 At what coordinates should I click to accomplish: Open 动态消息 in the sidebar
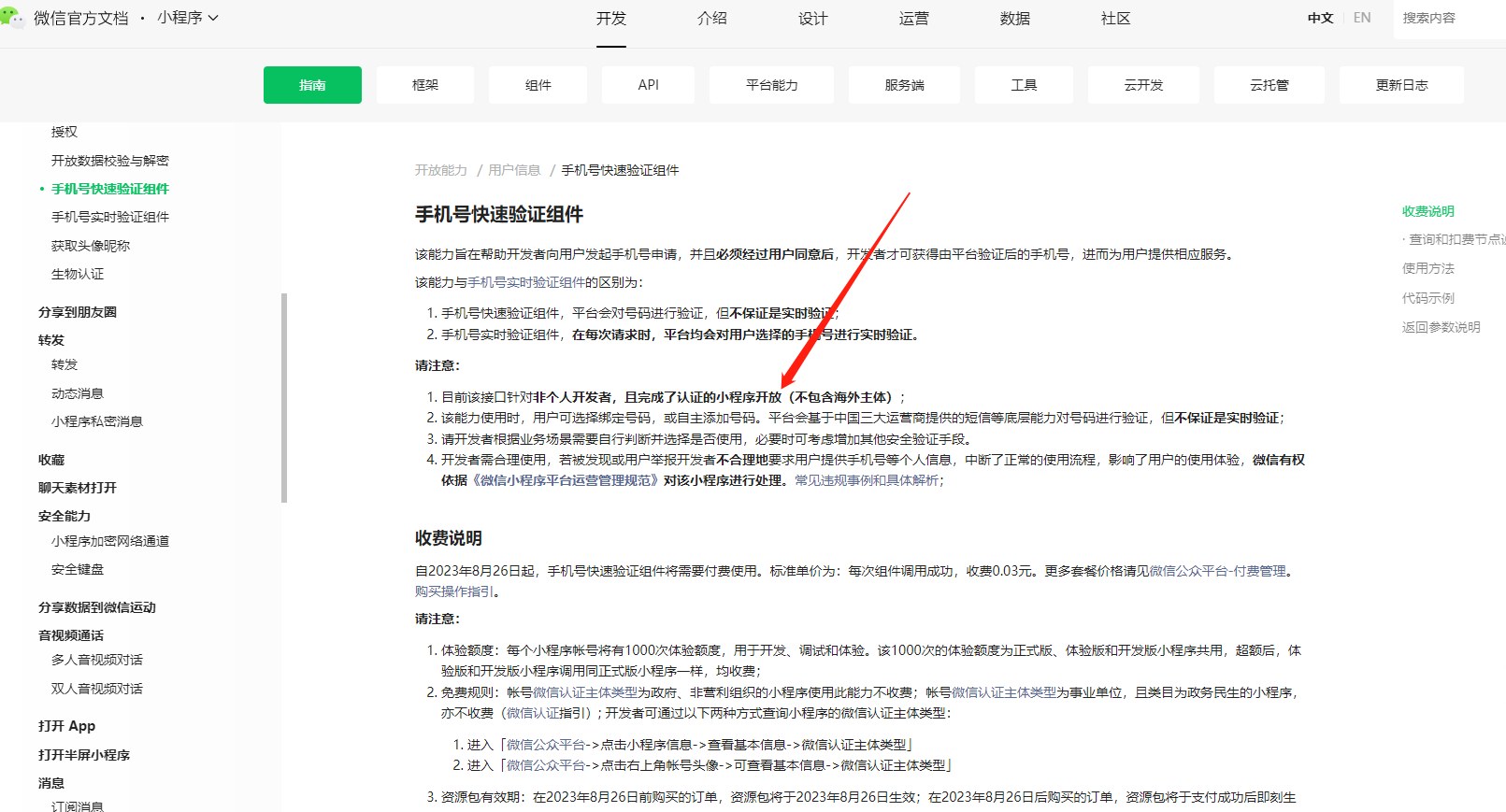[78, 393]
